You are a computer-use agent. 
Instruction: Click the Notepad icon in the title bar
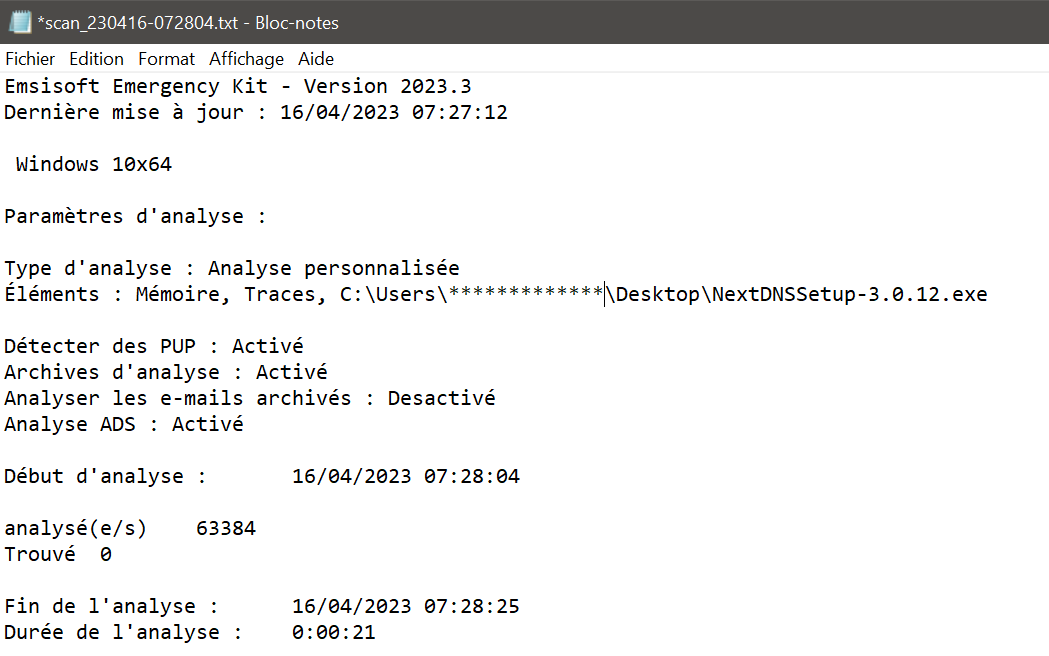(20, 21)
